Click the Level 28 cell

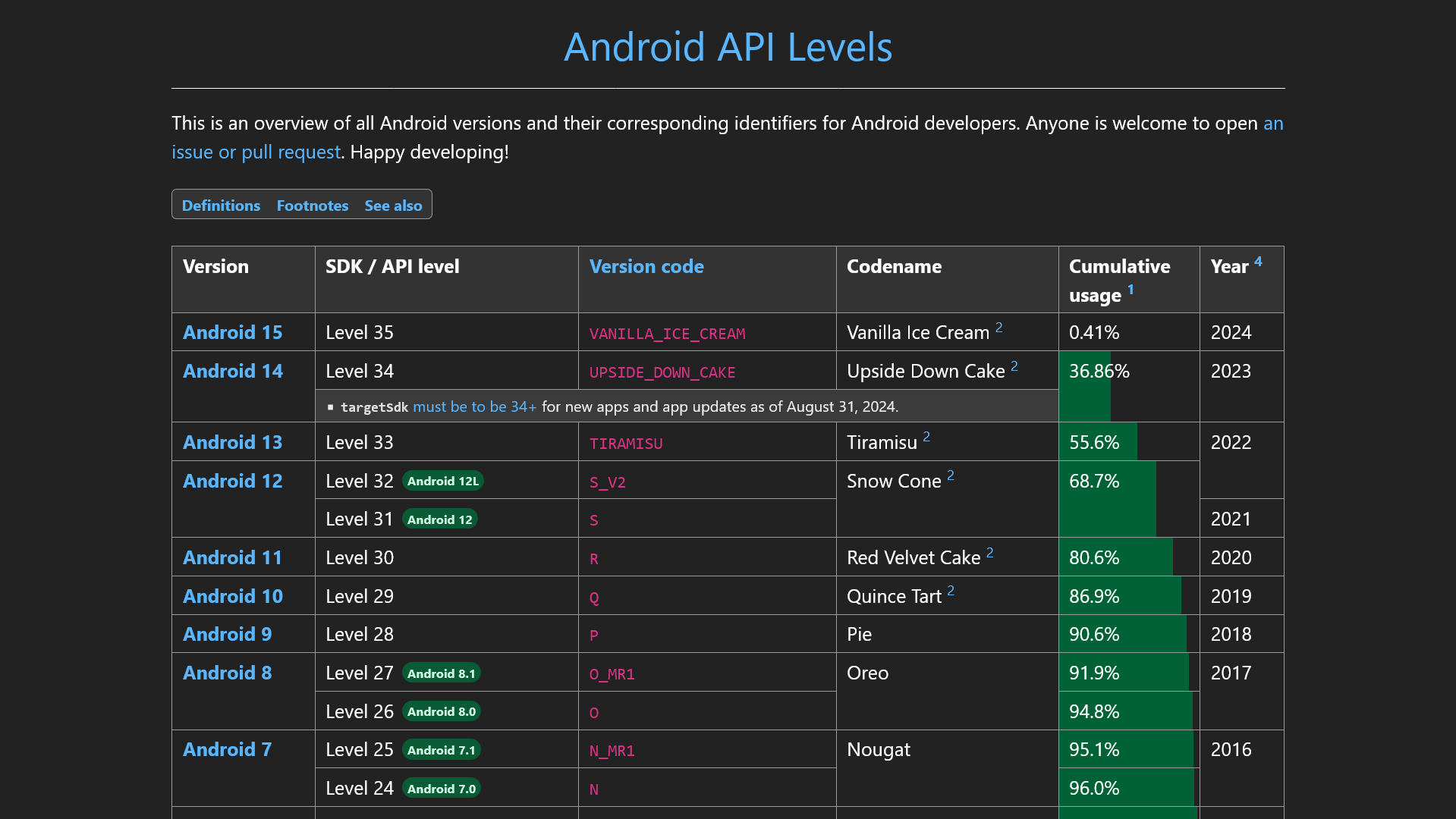pos(447,634)
